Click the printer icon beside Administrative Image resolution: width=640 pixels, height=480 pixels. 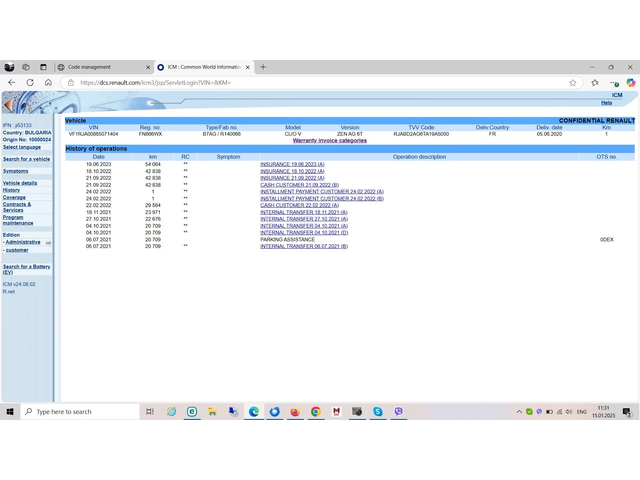(x=48, y=242)
